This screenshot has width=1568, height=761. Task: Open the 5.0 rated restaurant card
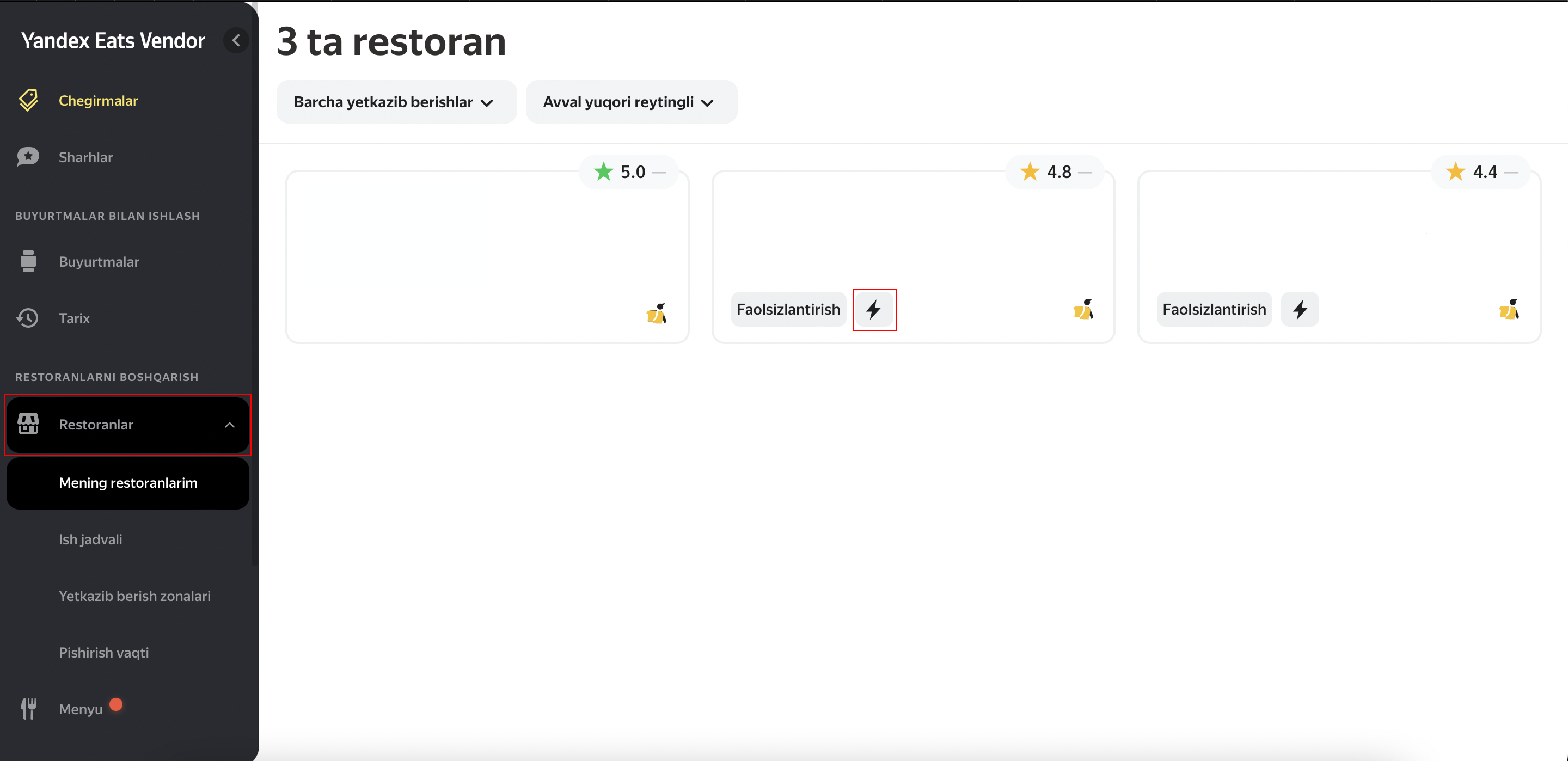487,257
